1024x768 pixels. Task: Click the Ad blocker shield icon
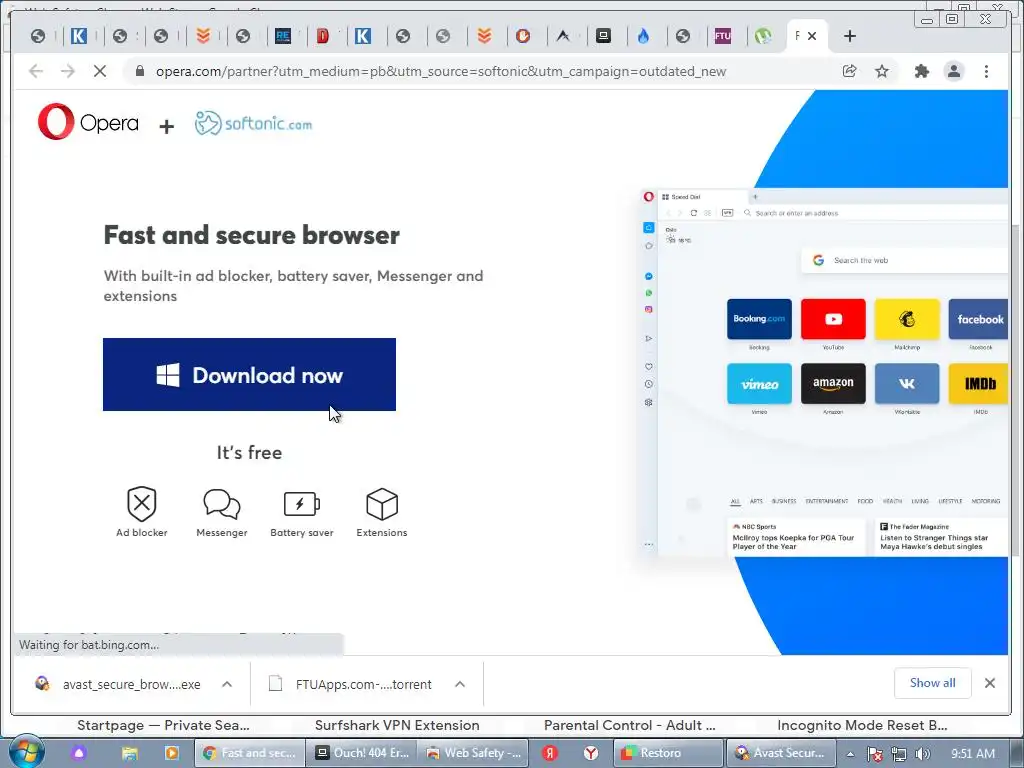point(142,504)
